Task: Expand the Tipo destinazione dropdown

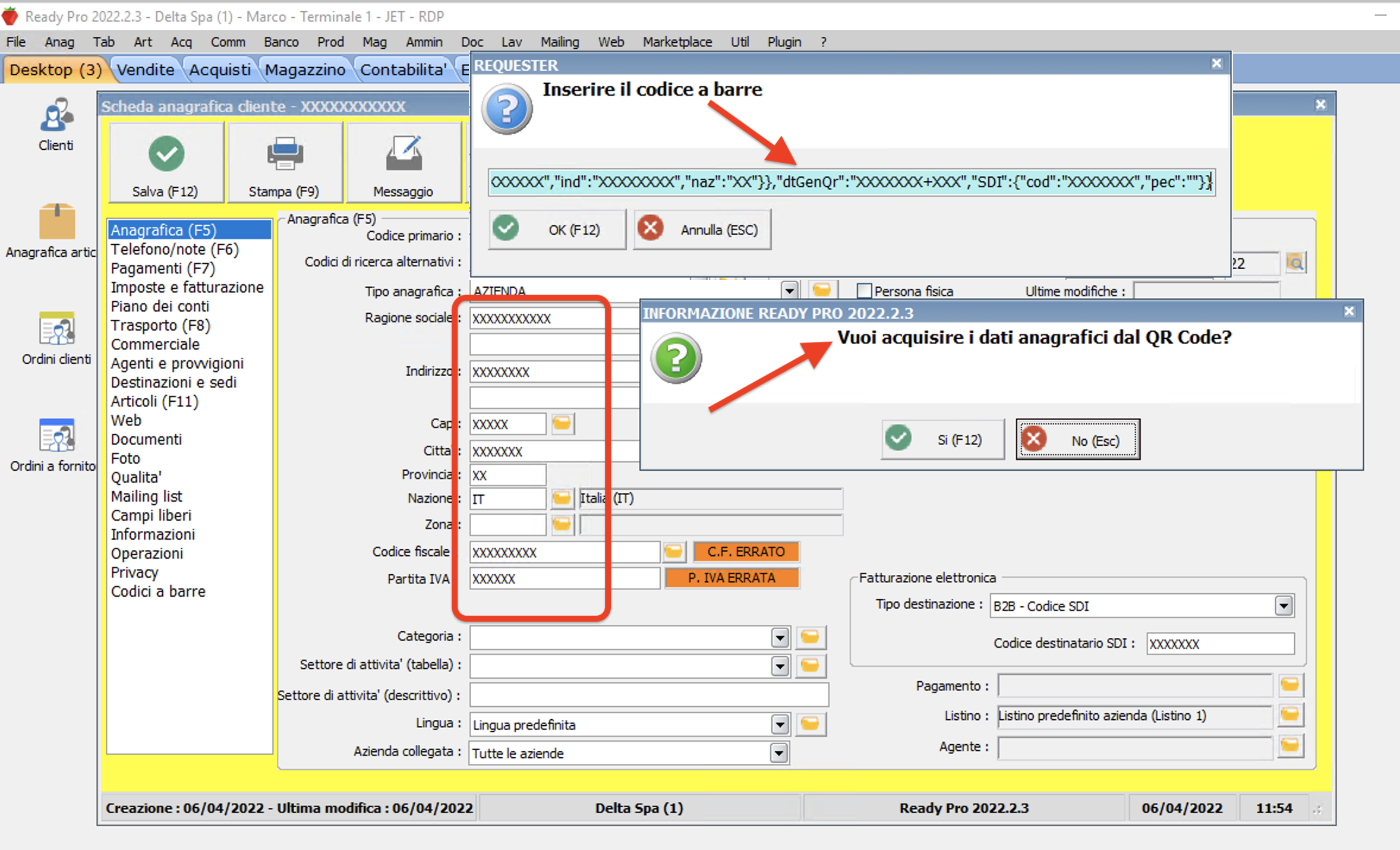Action: [x=1283, y=606]
